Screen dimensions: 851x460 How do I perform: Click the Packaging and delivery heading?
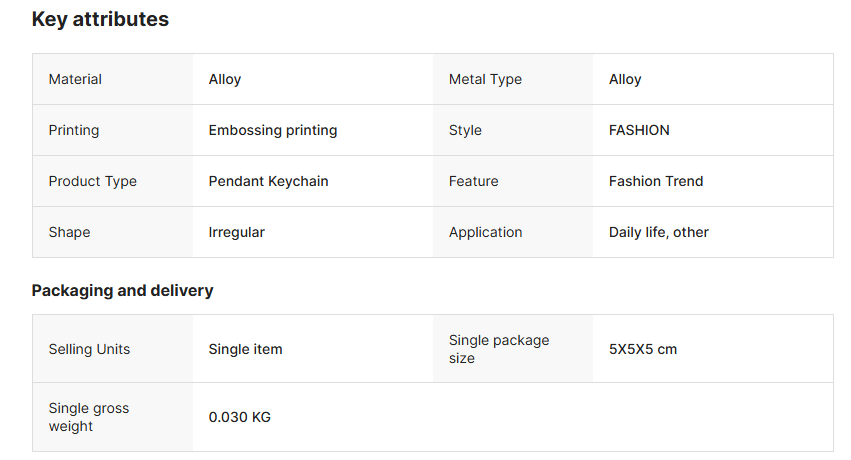coord(122,291)
